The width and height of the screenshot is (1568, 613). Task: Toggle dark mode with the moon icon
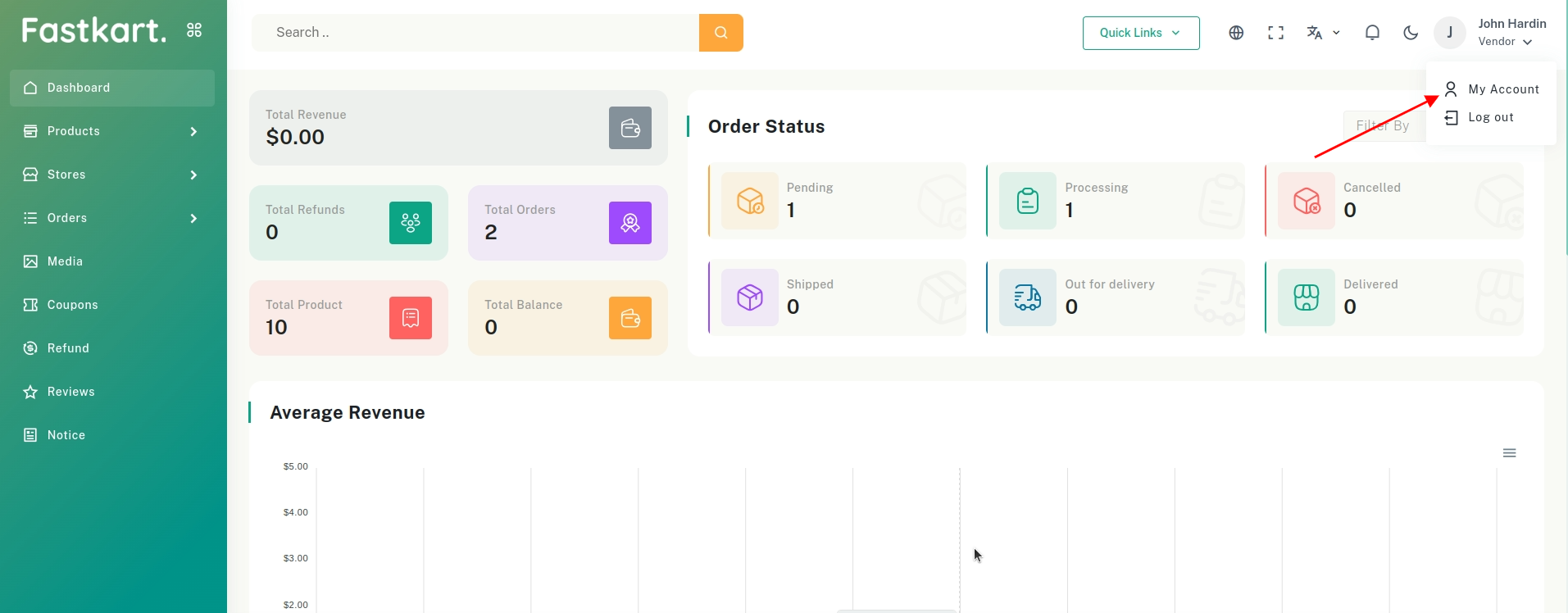point(1411,33)
